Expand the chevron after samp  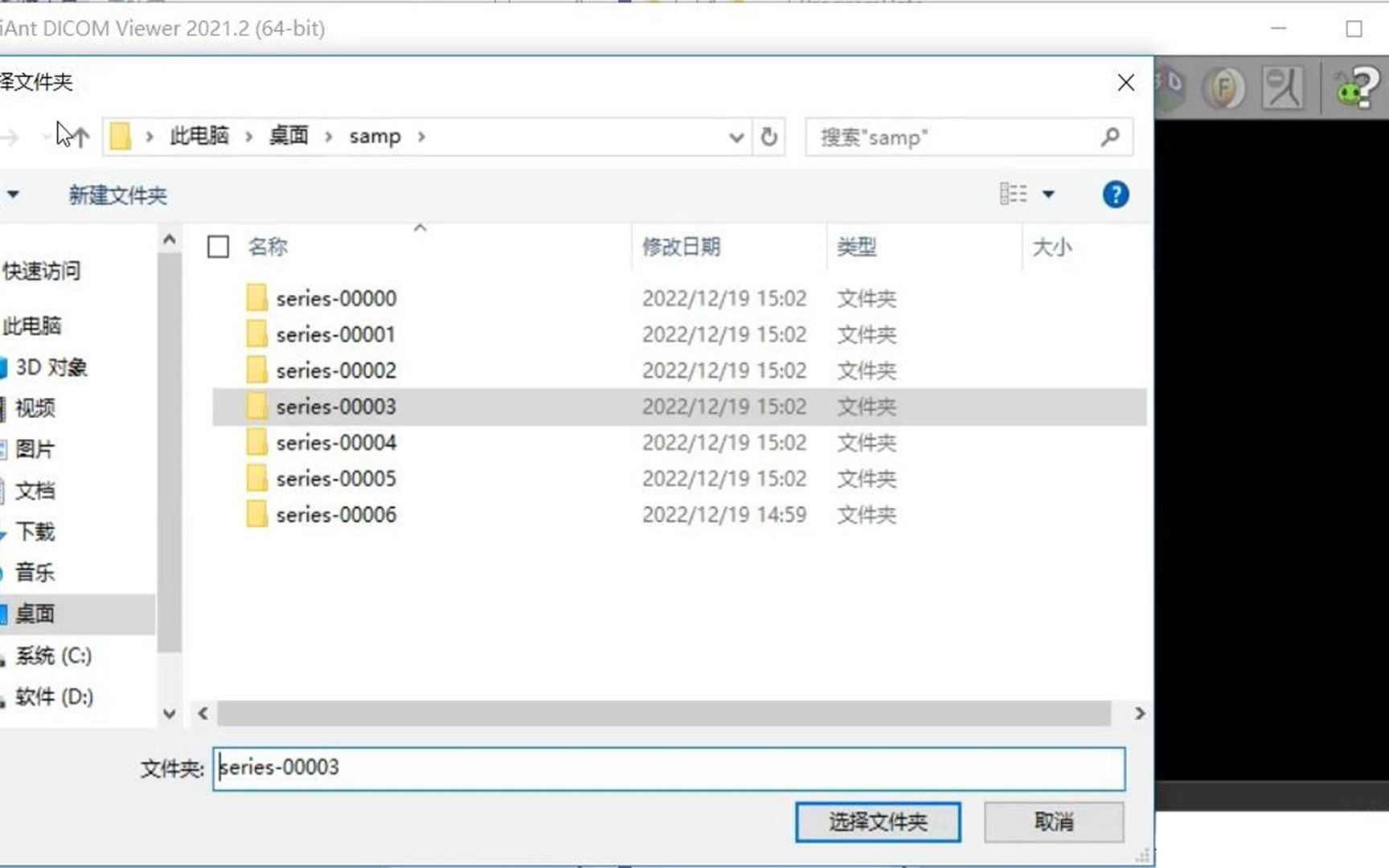click(421, 137)
